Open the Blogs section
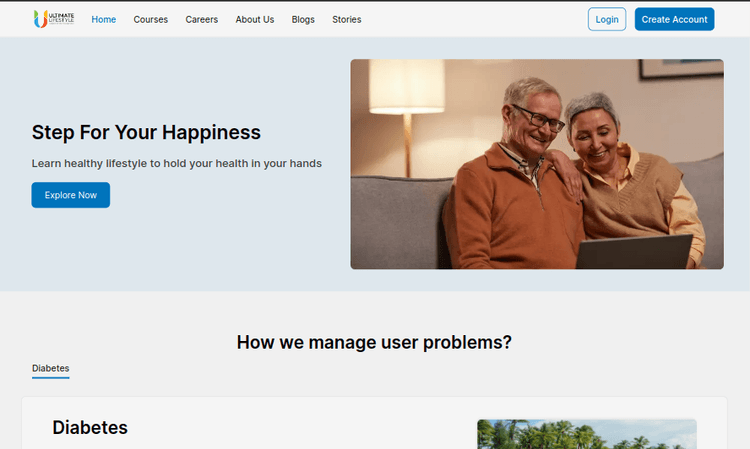Screen dimensions: 750x449 coord(303,20)
